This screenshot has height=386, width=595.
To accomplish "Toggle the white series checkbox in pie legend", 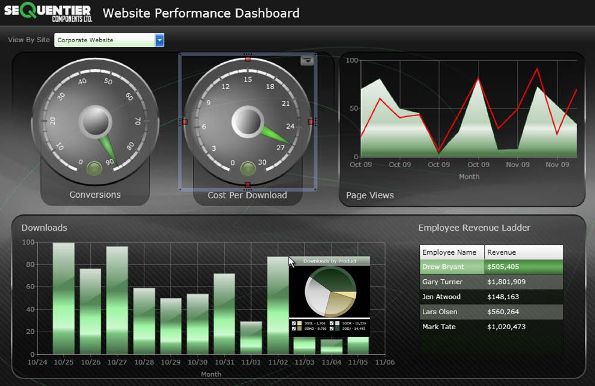I will [x=332, y=323].
